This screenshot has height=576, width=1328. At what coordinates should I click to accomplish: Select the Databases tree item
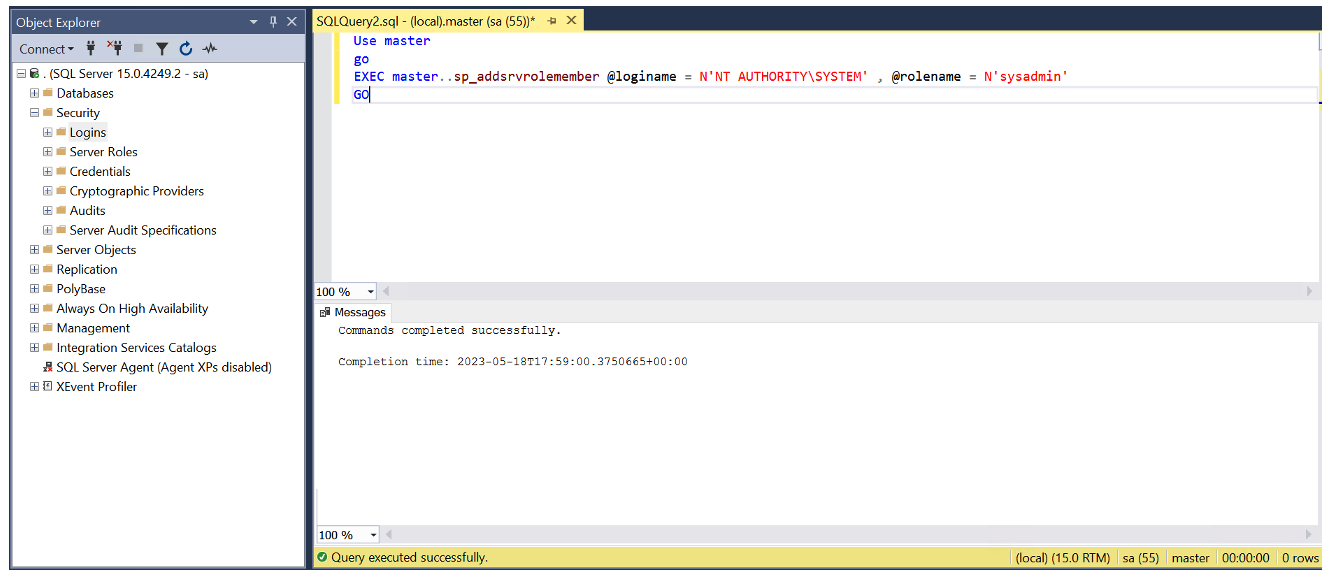[85, 93]
